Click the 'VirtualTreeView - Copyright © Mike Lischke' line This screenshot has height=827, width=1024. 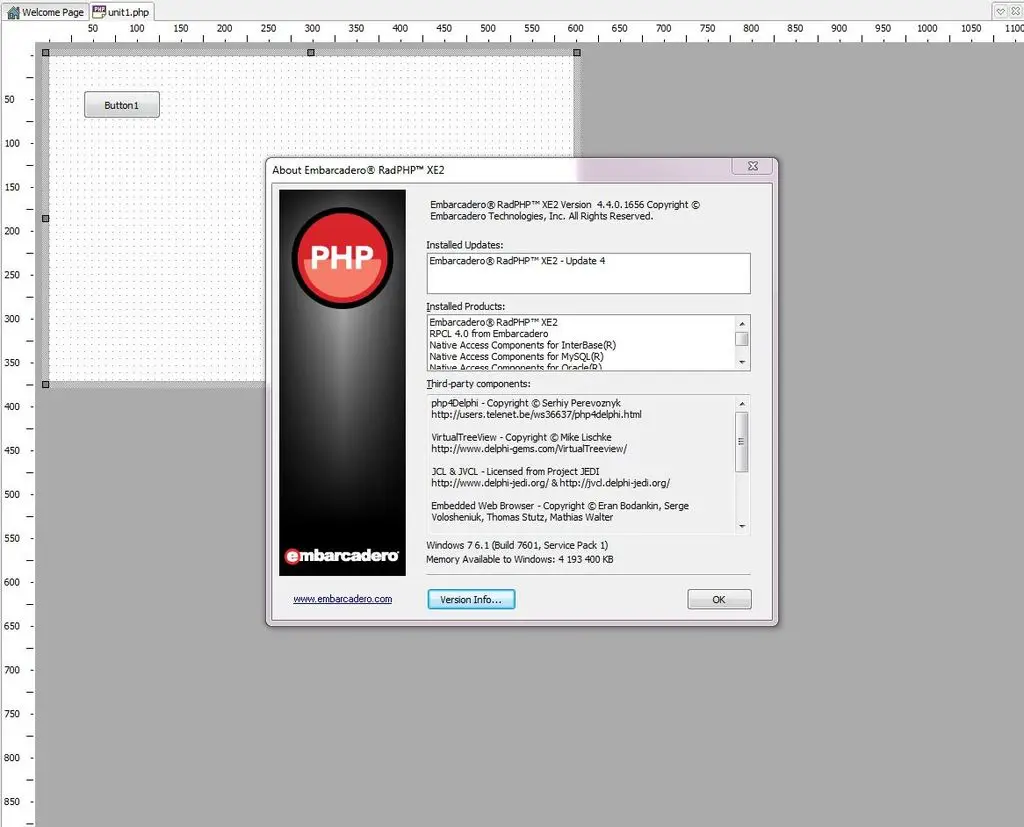[521, 437]
